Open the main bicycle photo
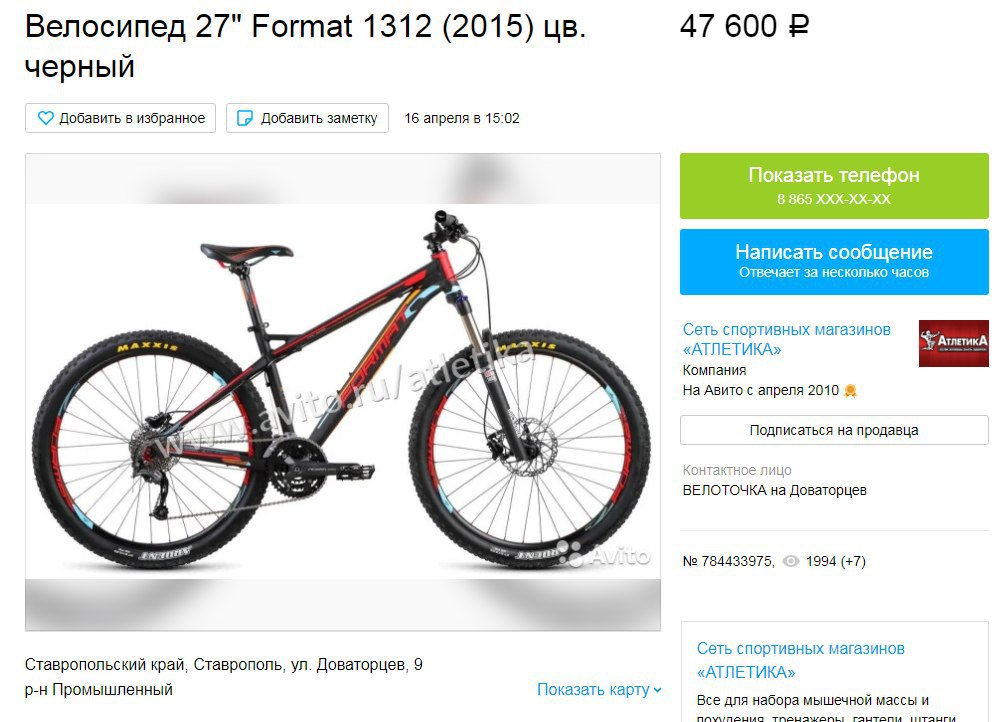This screenshot has height=722, width=1006. [343, 391]
